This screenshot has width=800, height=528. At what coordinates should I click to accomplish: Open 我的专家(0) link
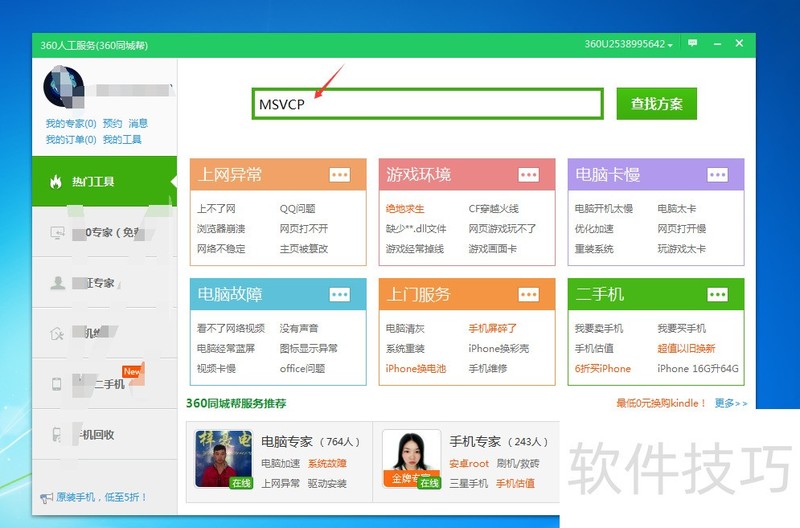pyautogui.click(x=71, y=123)
